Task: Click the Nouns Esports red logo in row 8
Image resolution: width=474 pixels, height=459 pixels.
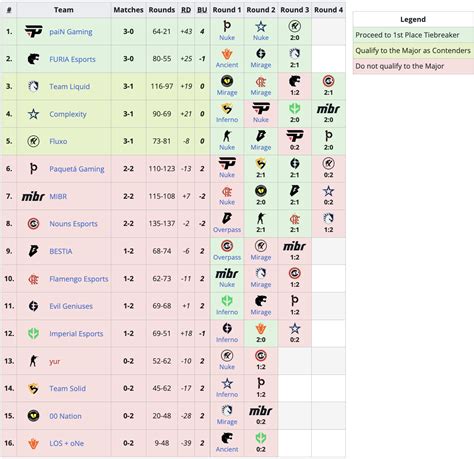Action: pos(33,224)
